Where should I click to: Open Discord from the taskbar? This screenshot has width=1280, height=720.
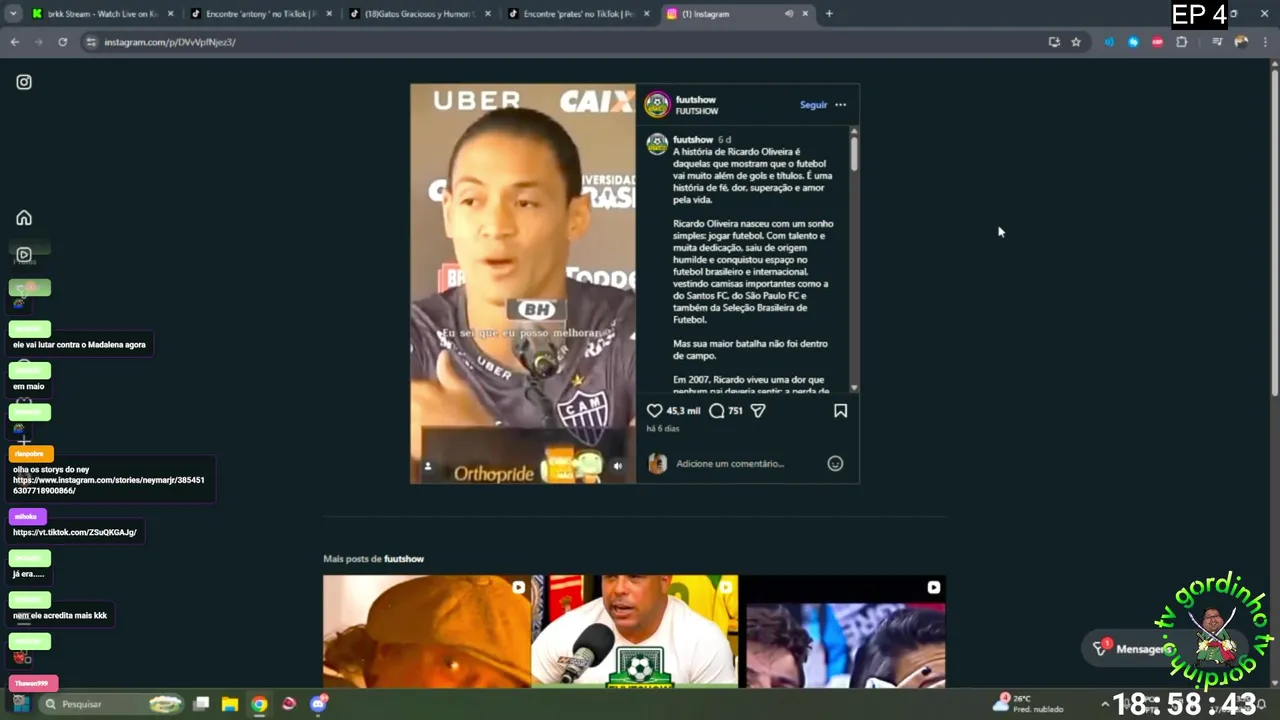click(318, 704)
